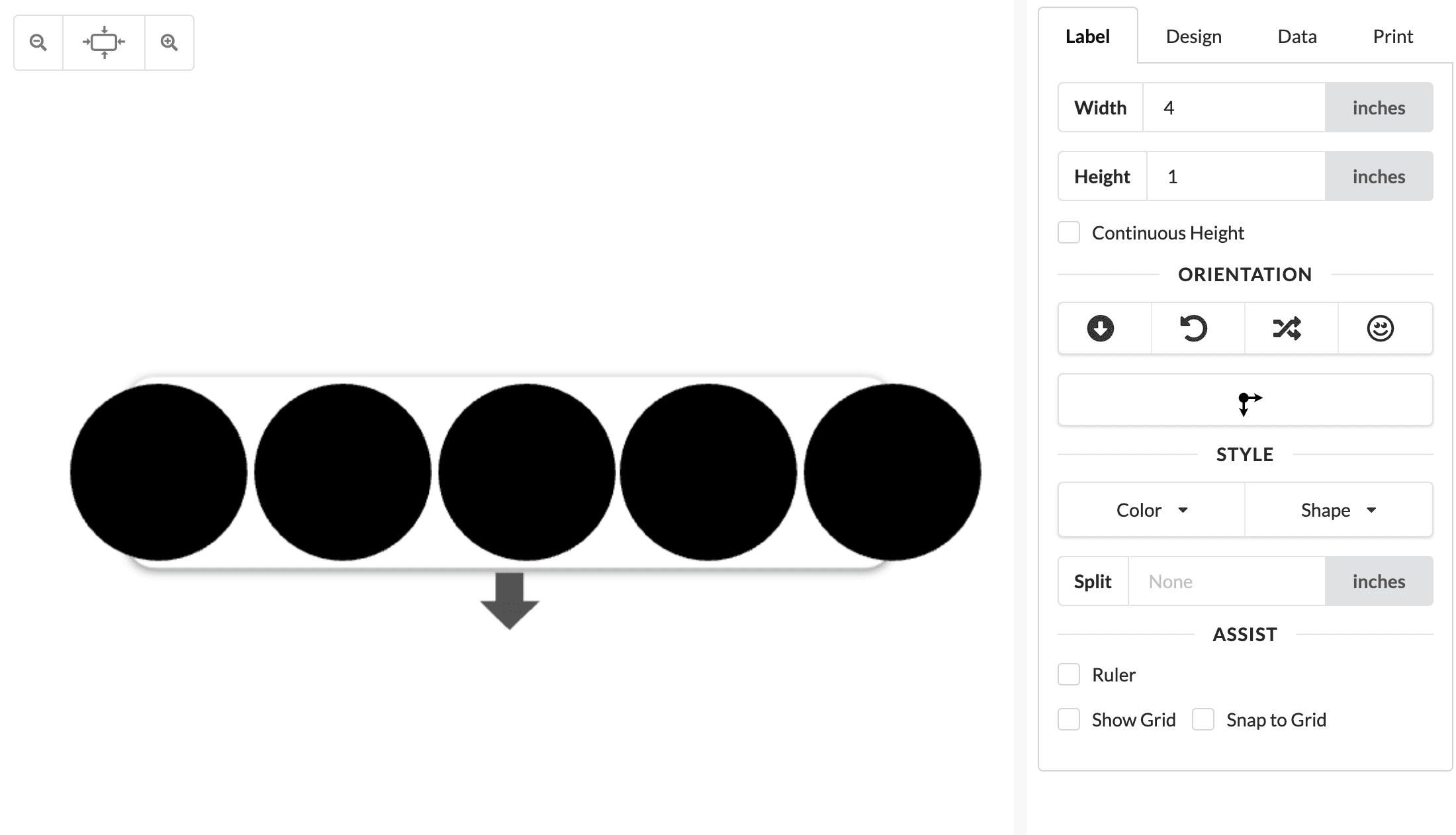Open the Color dropdown
This screenshot has height=835, width=1456.
pos(1152,510)
